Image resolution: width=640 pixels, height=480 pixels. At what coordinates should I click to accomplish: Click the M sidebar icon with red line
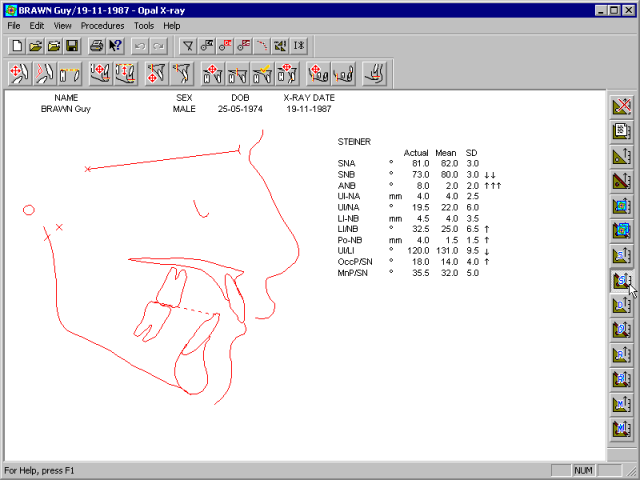[621, 429]
